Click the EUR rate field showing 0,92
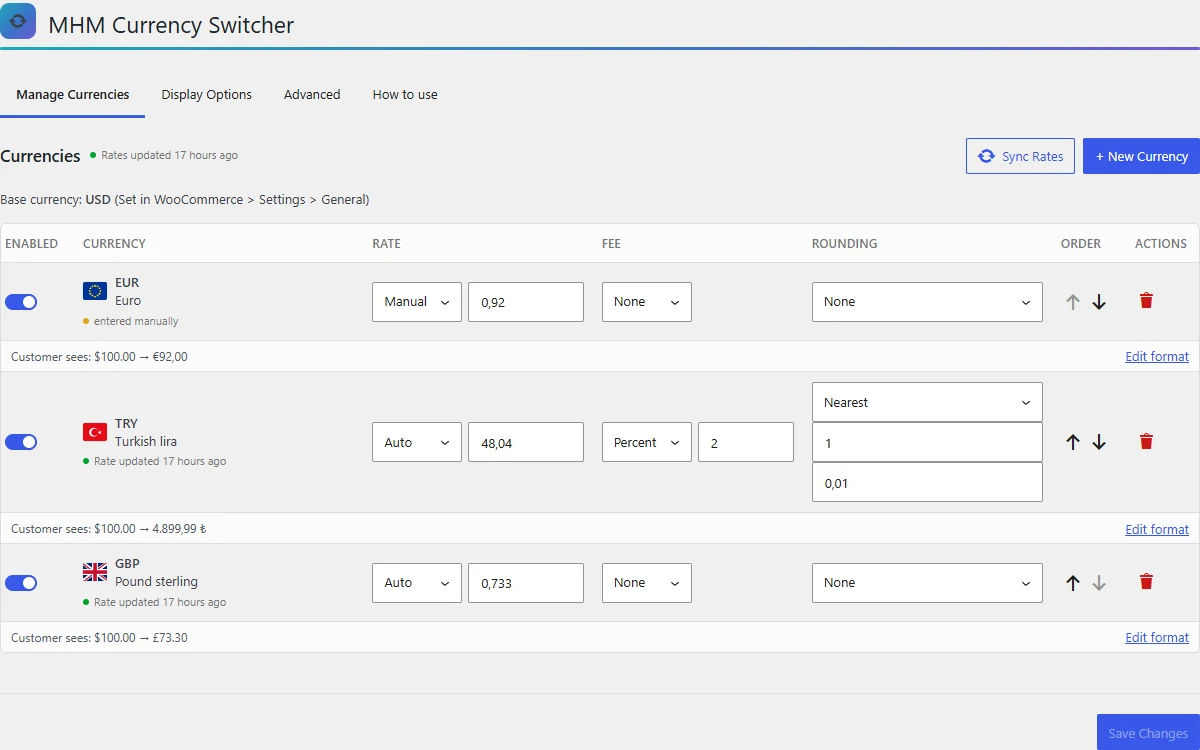 point(526,302)
